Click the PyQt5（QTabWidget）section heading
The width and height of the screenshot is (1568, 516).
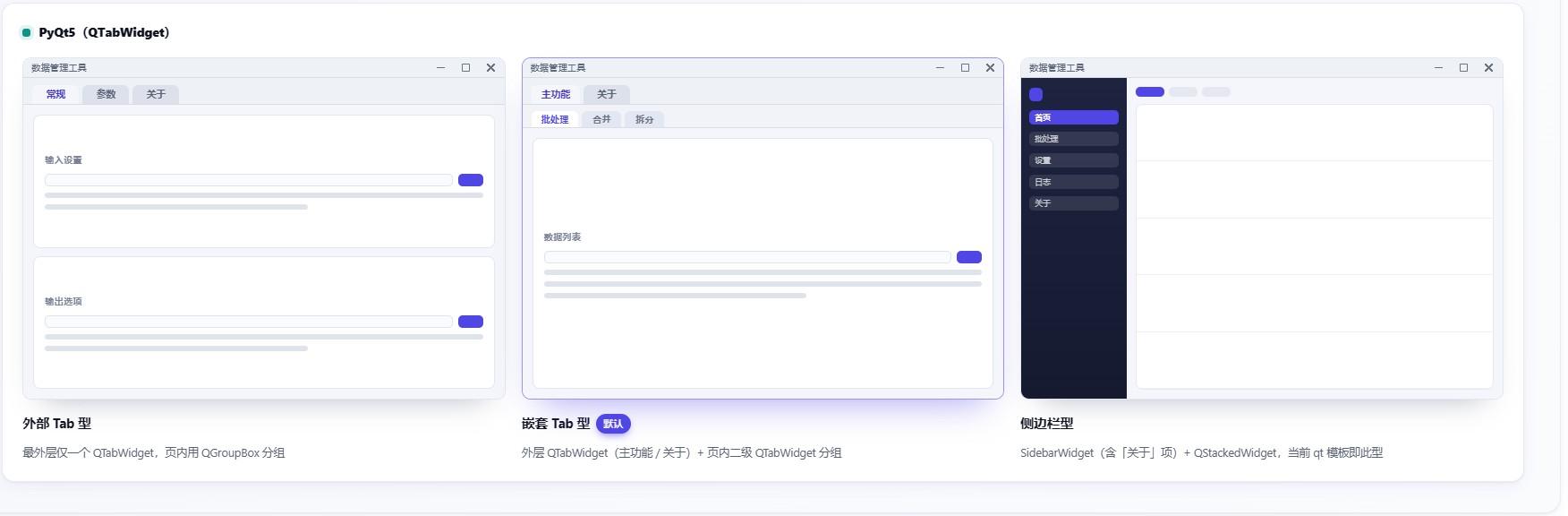[x=104, y=33]
